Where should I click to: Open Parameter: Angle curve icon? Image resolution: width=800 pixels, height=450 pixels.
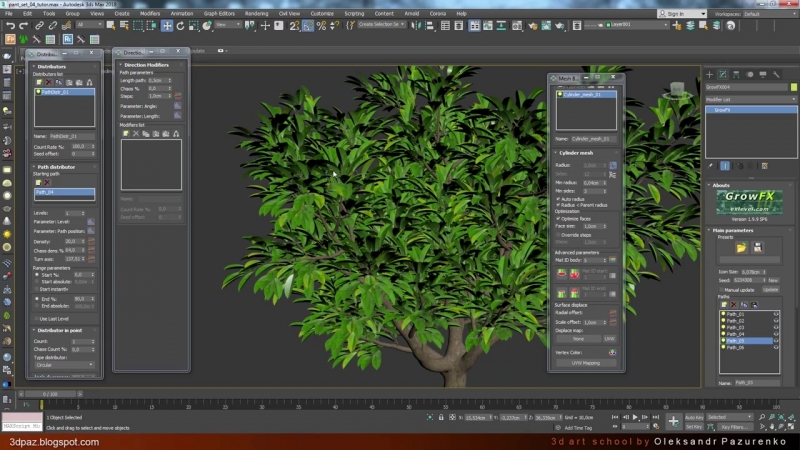178,106
